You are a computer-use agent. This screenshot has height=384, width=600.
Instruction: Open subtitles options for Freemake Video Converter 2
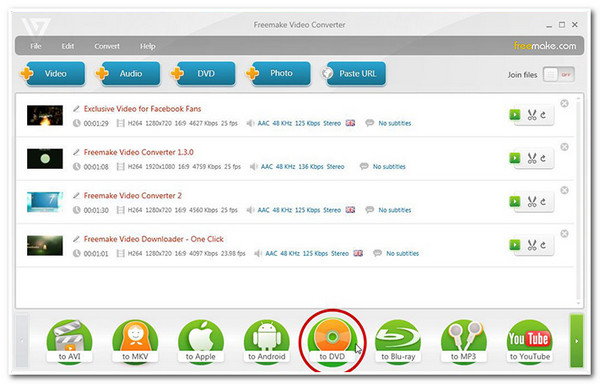tap(388, 210)
